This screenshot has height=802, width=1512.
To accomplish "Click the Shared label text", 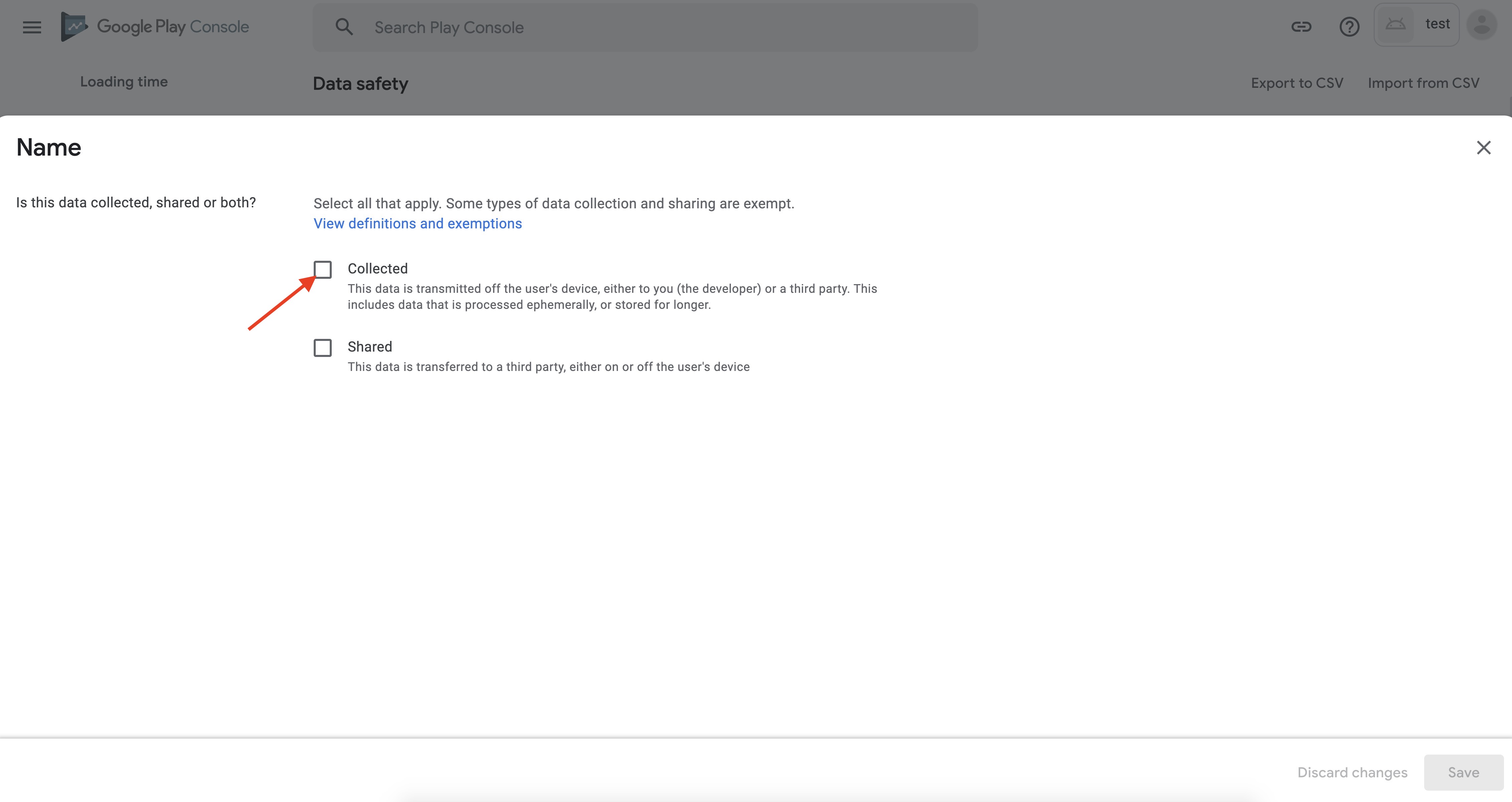I will pyautogui.click(x=370, y=347).
